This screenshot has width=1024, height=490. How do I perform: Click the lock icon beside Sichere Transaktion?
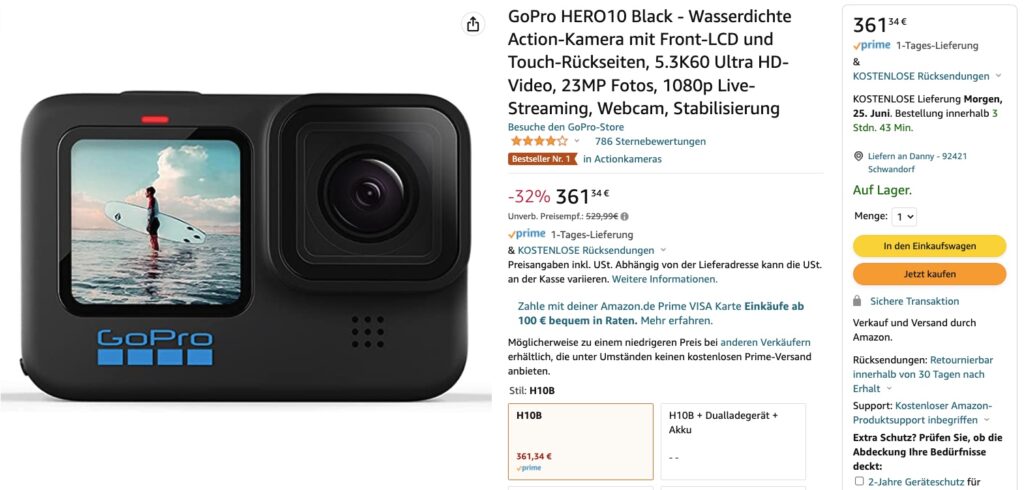pos(857,301)
